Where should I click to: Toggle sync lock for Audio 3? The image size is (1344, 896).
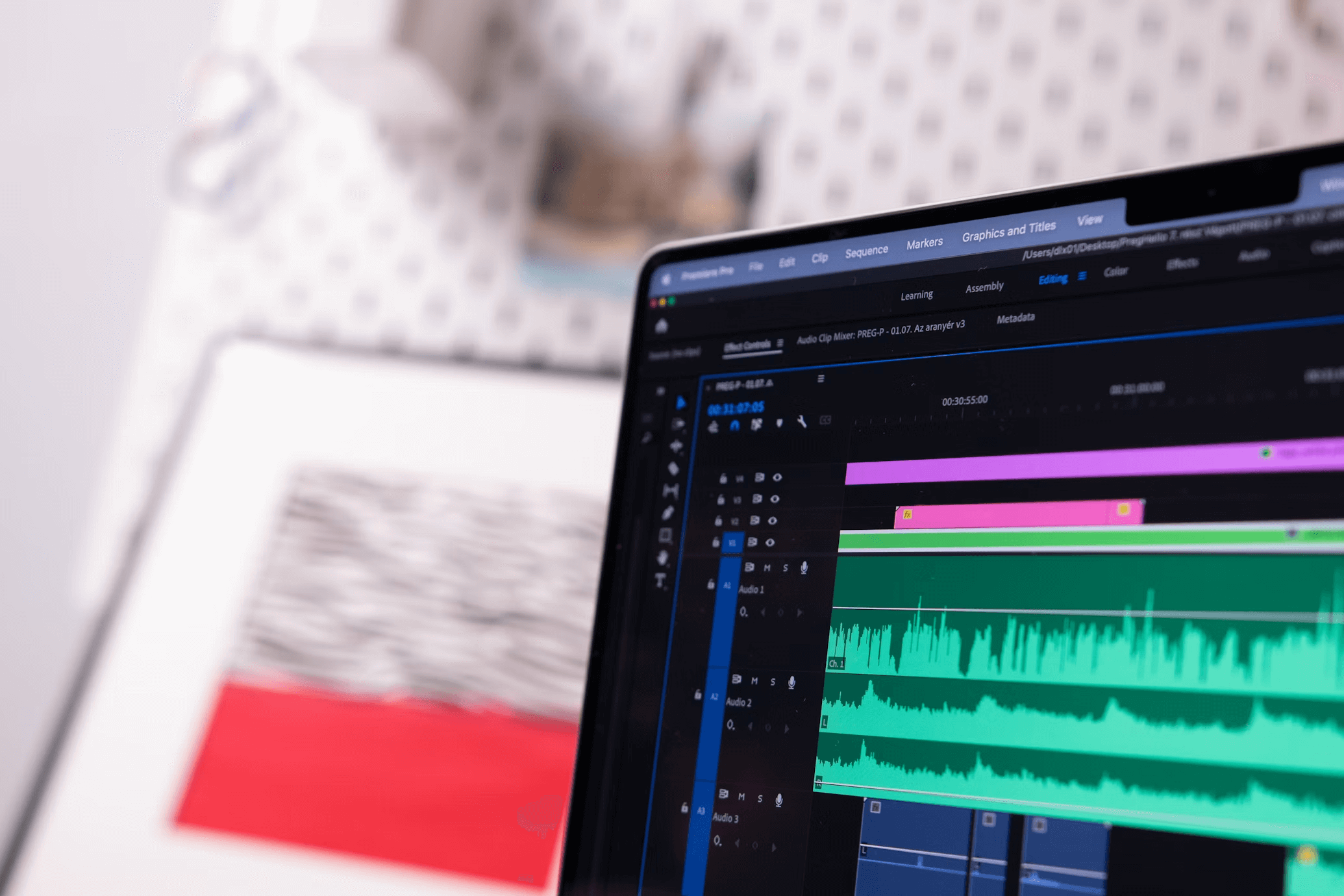[723, 795]
